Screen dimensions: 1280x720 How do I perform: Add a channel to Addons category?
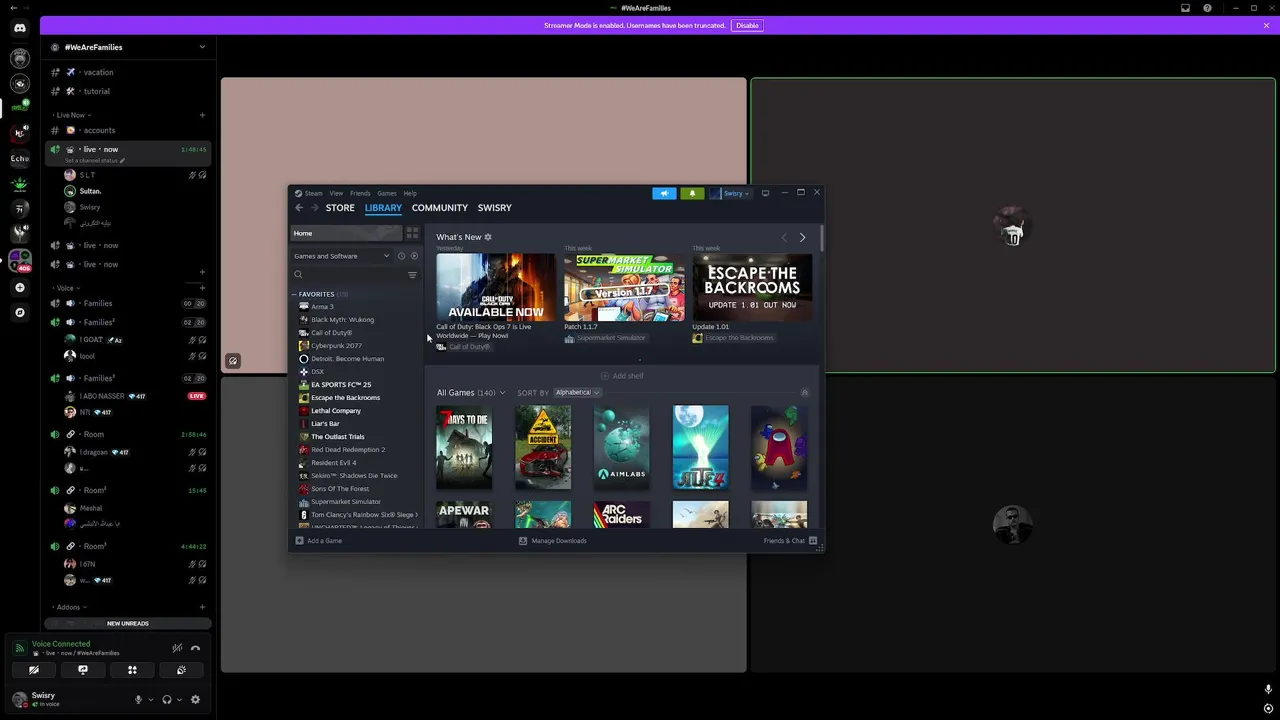click(x=202, y=607)
